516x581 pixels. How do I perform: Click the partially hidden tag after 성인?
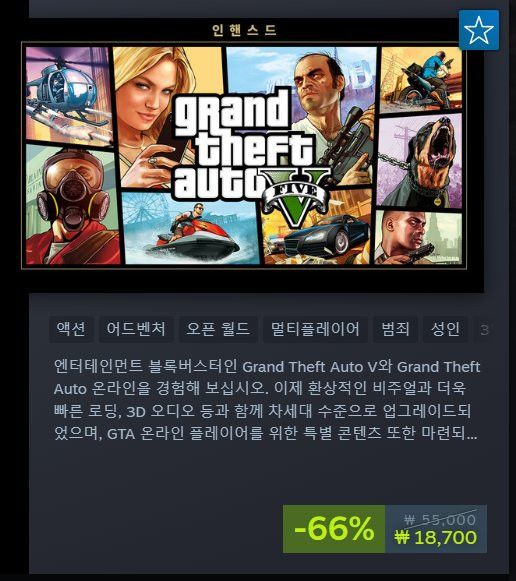[484, 329]
